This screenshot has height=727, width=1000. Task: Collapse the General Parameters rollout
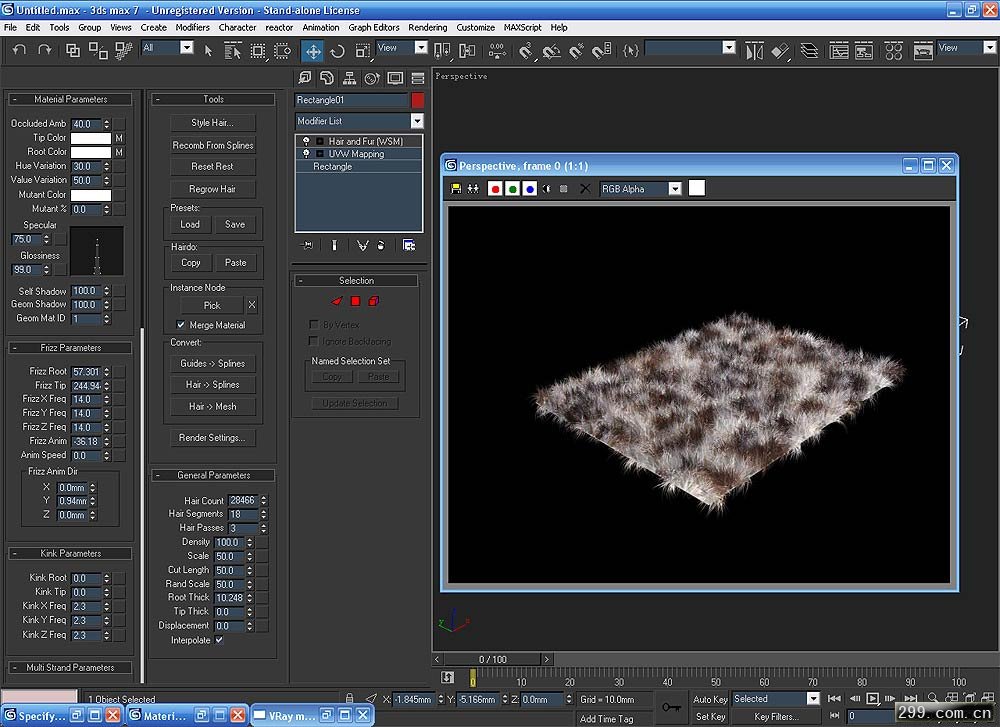[x=213, y=475]
